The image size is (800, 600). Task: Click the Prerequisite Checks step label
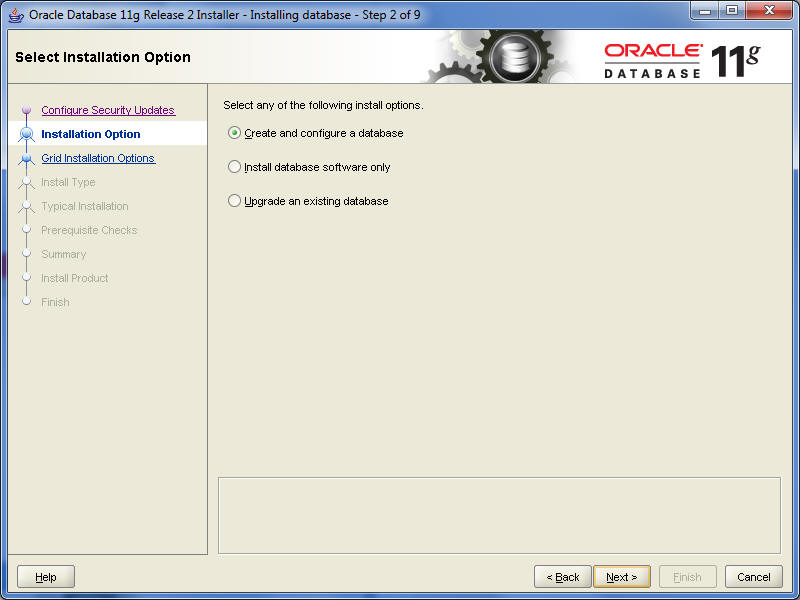[89, 230]
